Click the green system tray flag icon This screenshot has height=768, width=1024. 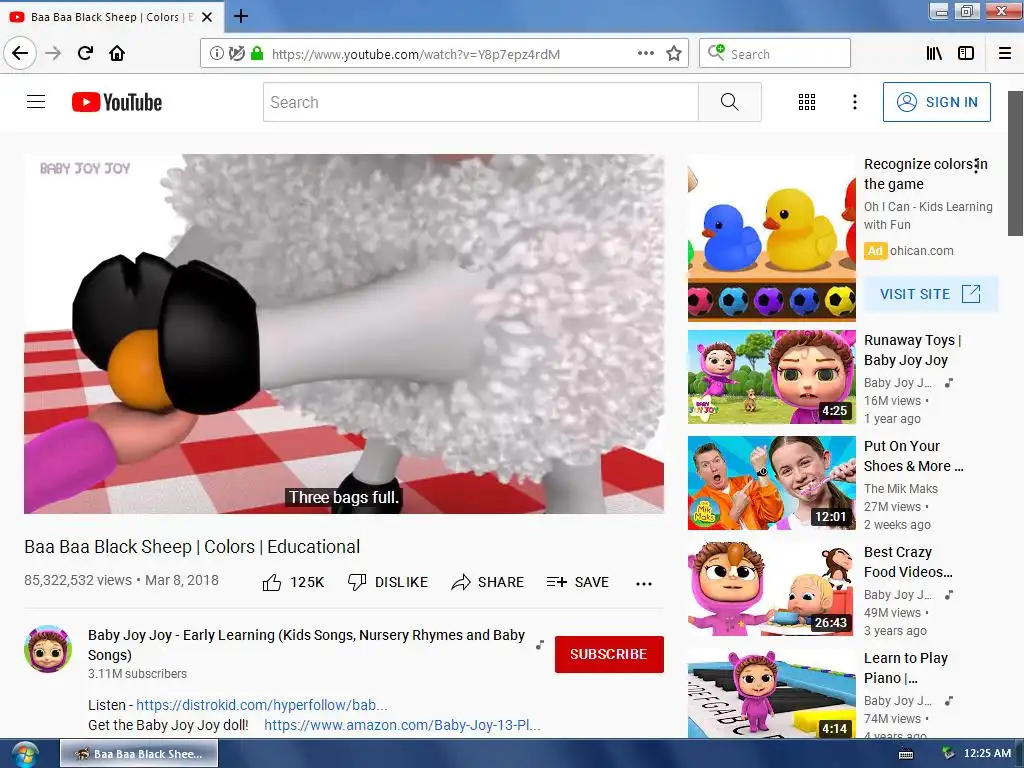click(x=948, y=753)
